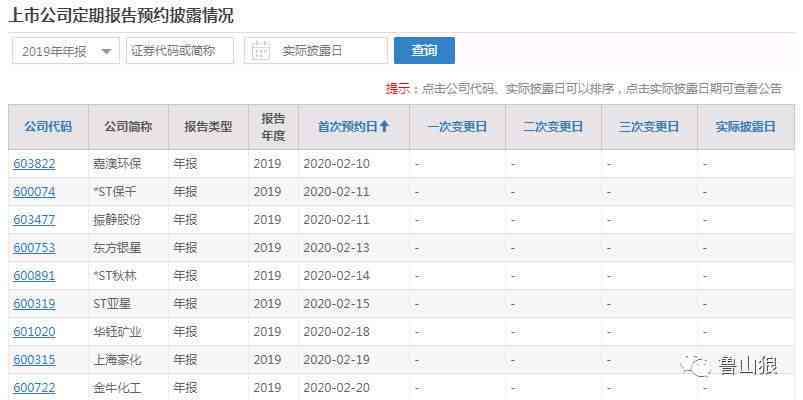803x400 pixels.
Task: Open company code 601020 link
Action: (x=34, y=331)
